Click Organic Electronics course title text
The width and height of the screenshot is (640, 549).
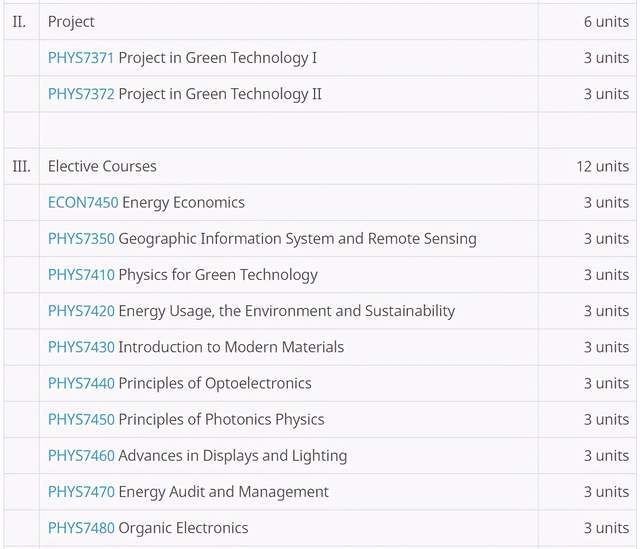coord(183,528)
